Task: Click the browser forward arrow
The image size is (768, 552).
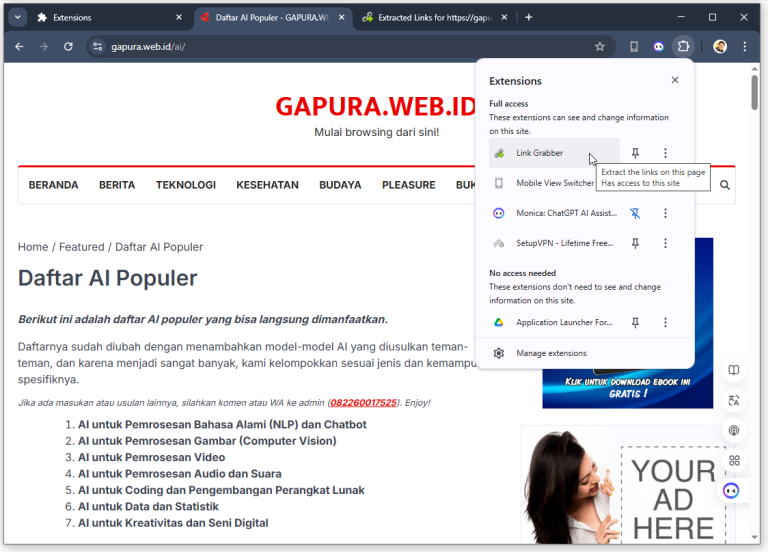Action: [44, 47]
